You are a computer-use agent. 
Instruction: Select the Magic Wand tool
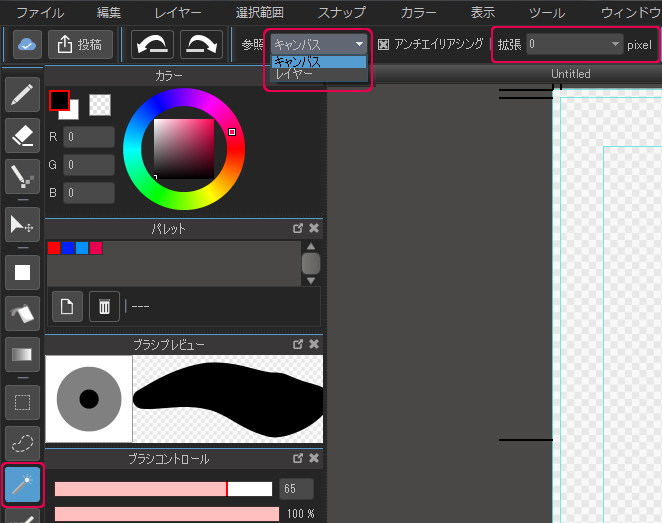point(22,485)
